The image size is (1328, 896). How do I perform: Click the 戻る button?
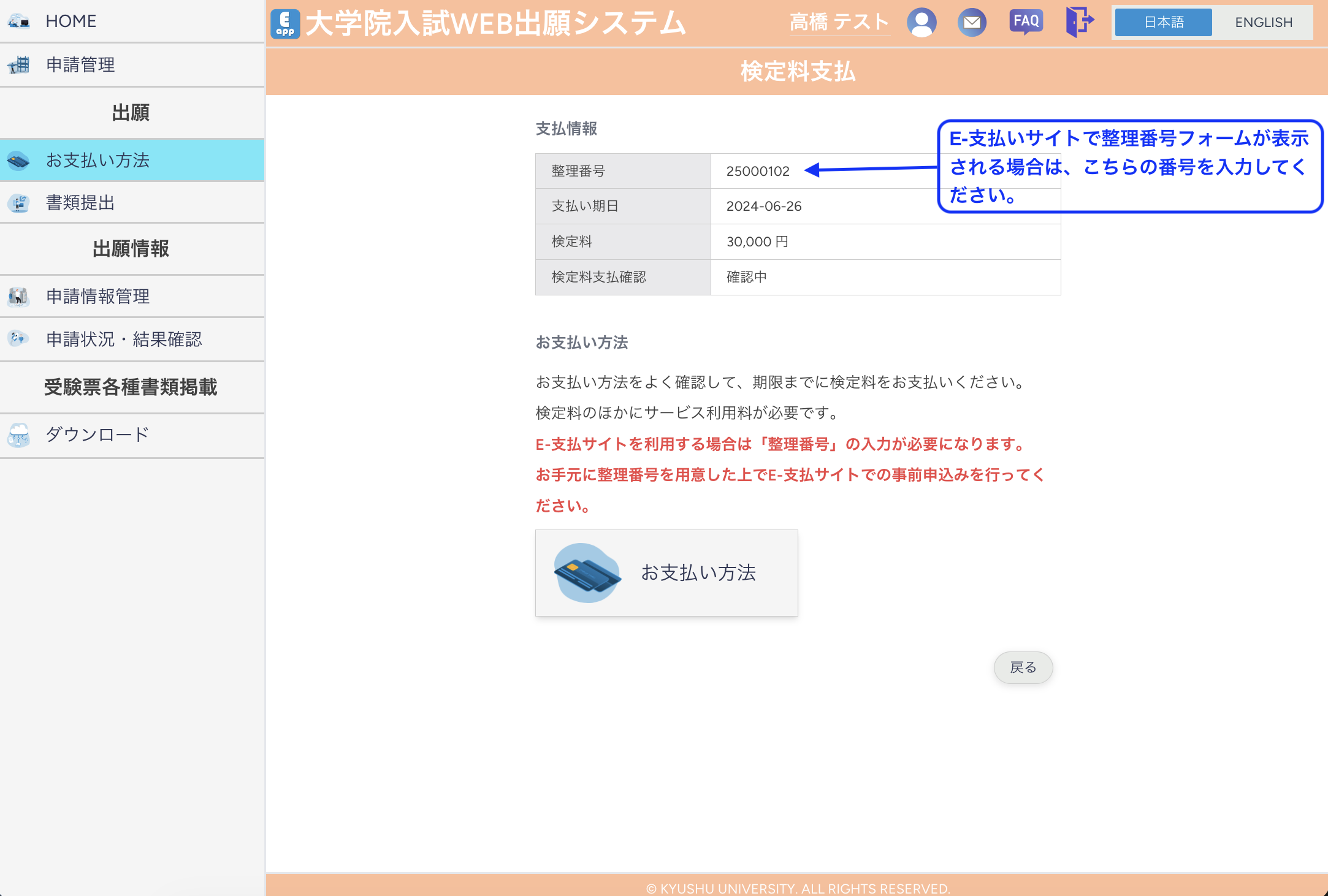1023,667
